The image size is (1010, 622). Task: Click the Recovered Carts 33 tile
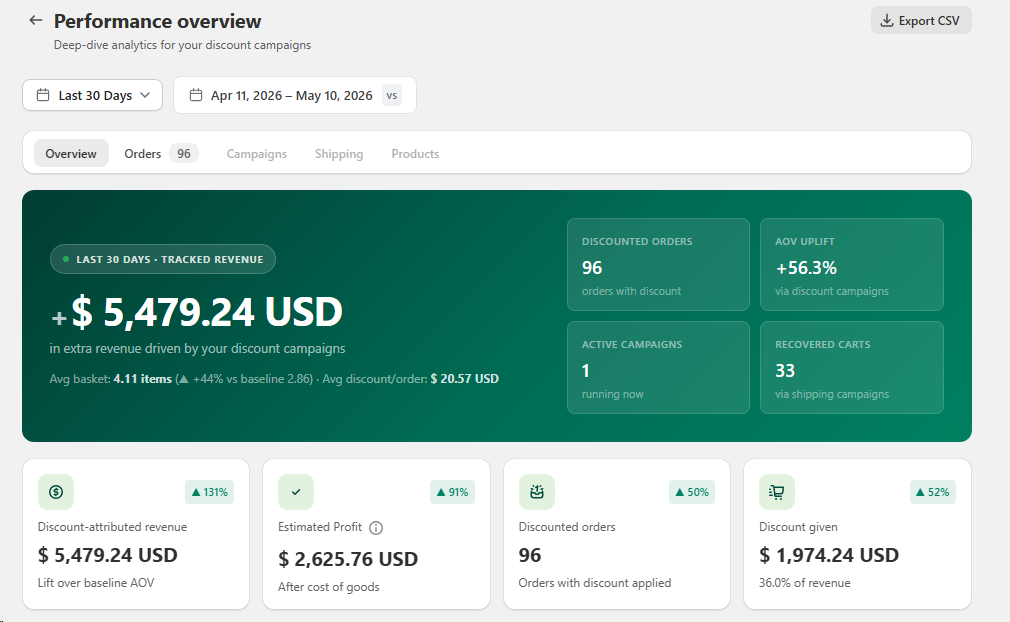(852, 368)
